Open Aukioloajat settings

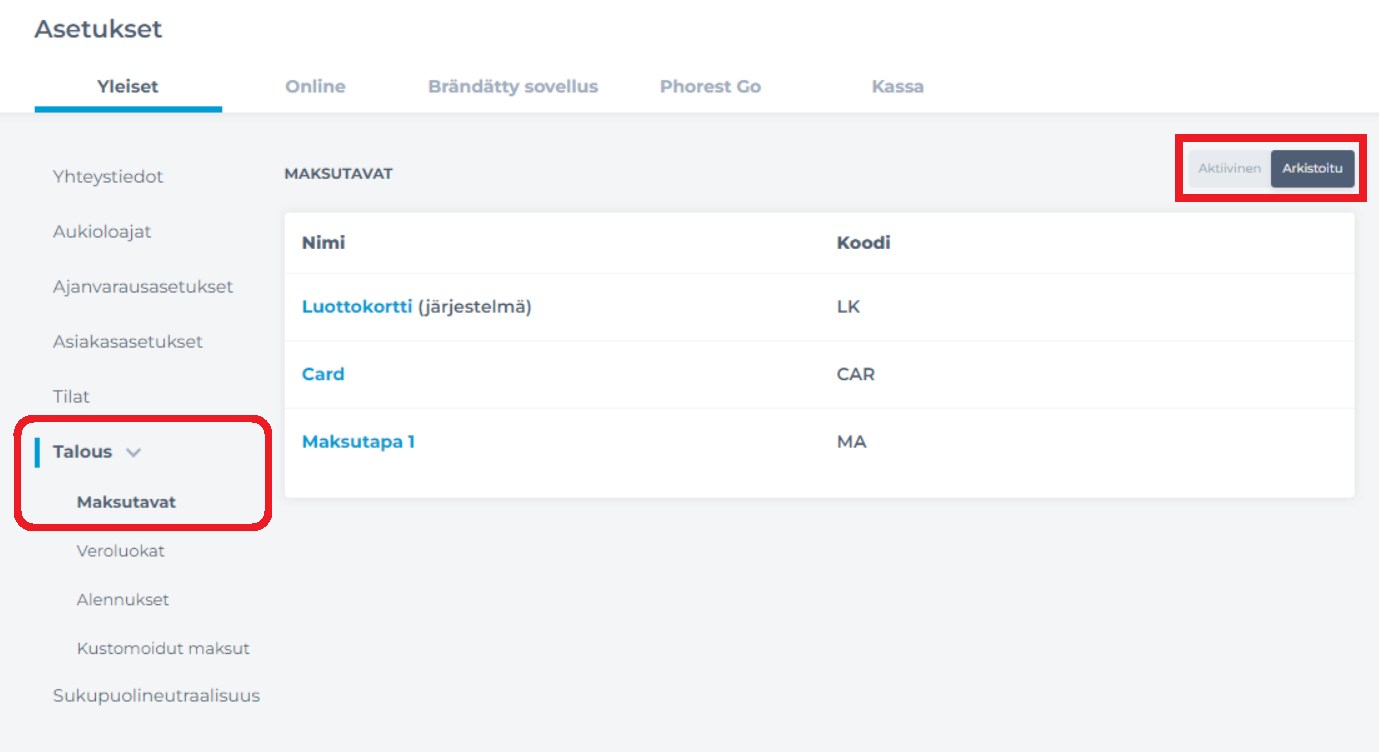click(102, 232)
